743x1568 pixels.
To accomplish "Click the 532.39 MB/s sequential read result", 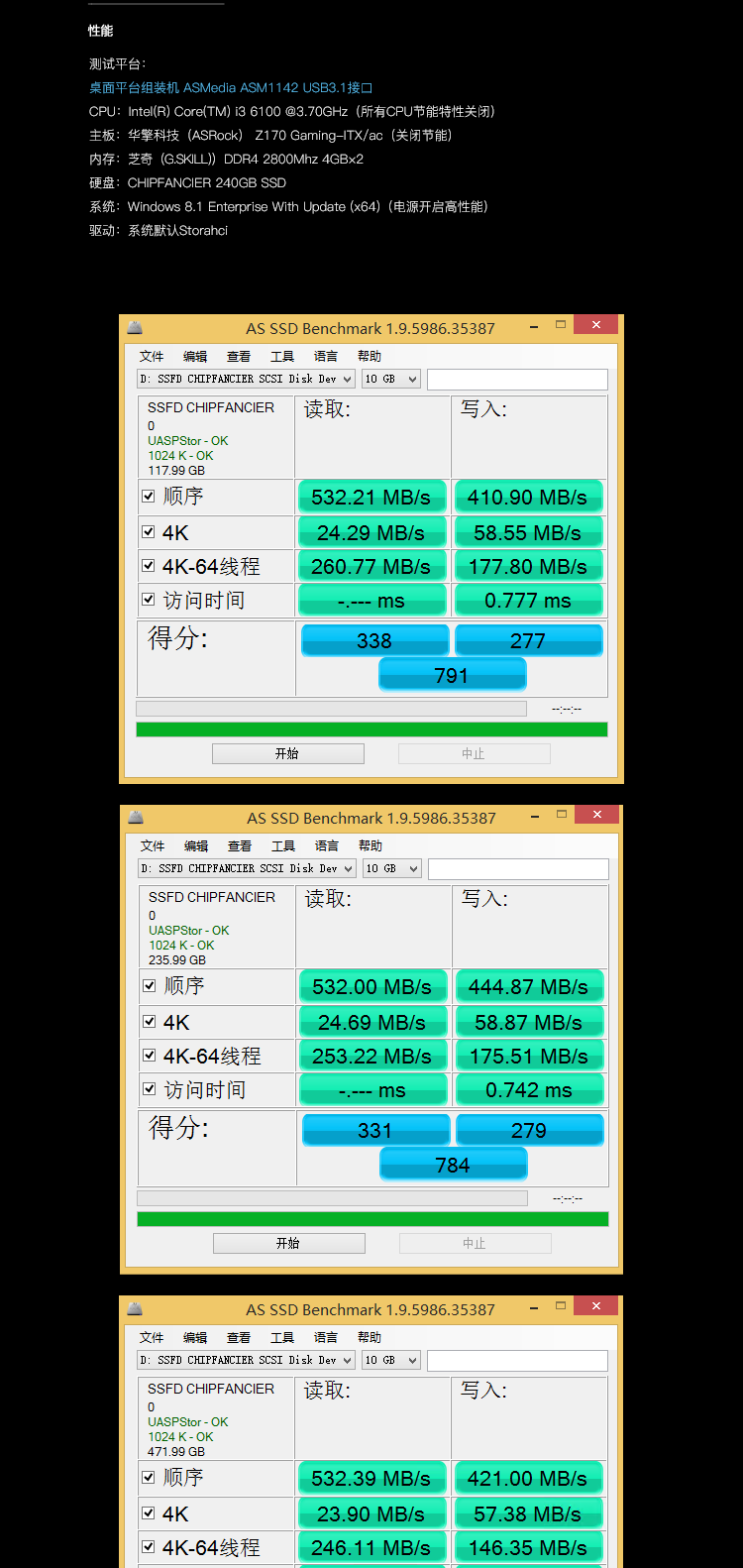I will (x=371, y=1478).
